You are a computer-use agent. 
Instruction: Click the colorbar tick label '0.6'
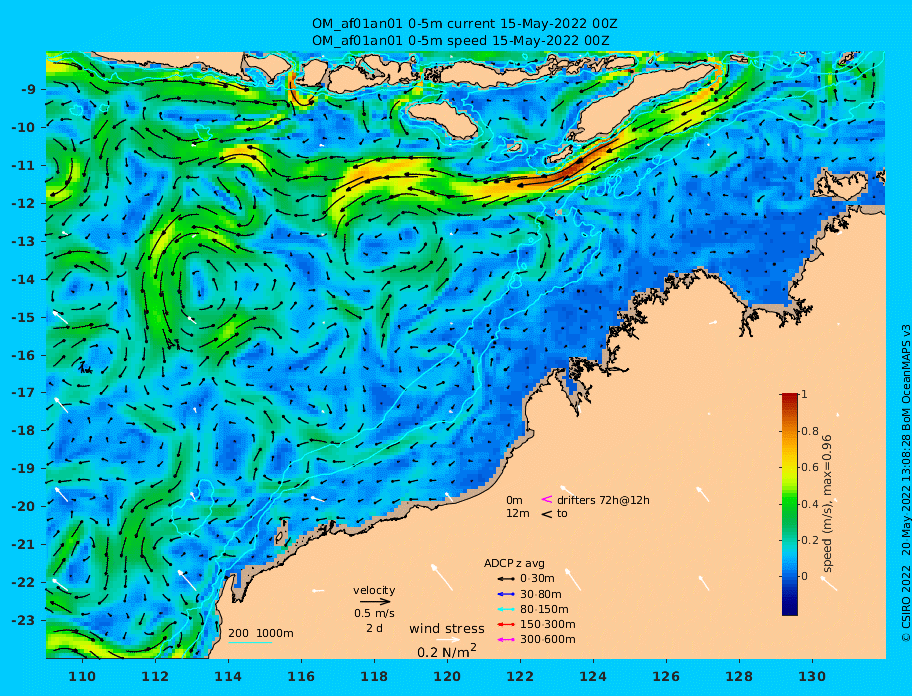click(810, 467)
